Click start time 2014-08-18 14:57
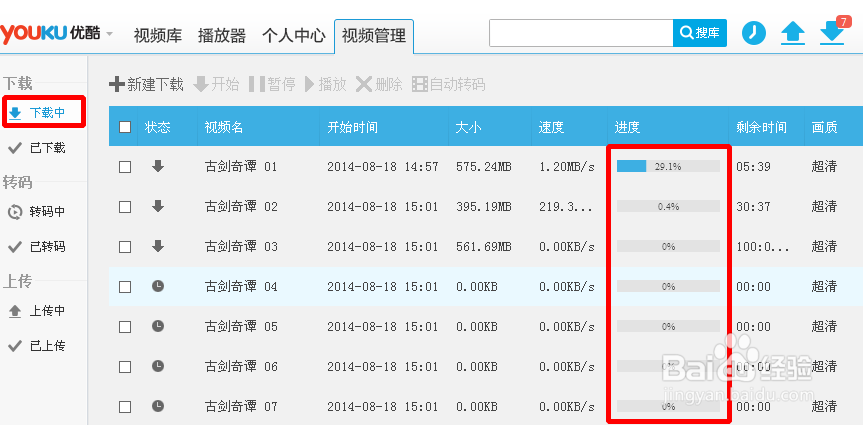Image resolution: width=863 pixels, height=425 pixels. (383, 167)
